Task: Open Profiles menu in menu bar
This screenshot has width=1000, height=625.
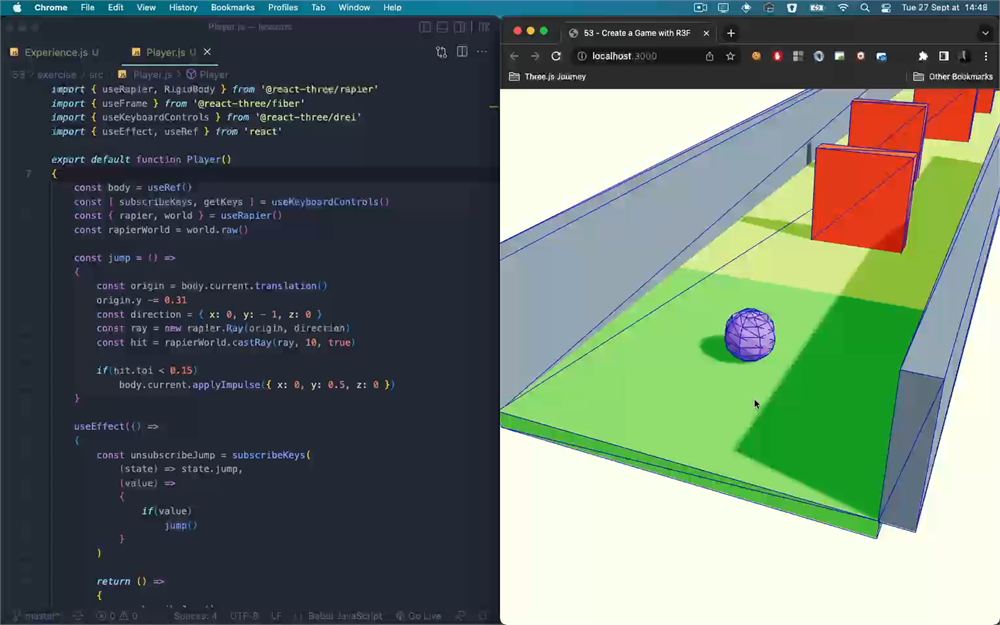Action: (x=283, y=8)
